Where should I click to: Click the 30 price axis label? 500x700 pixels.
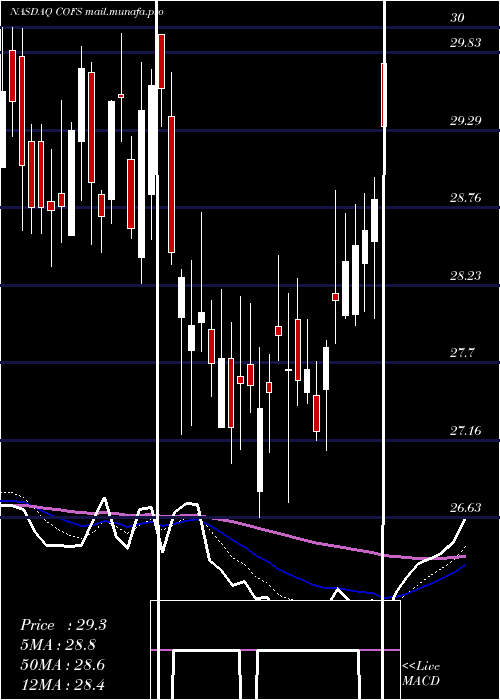coord(458,17)
